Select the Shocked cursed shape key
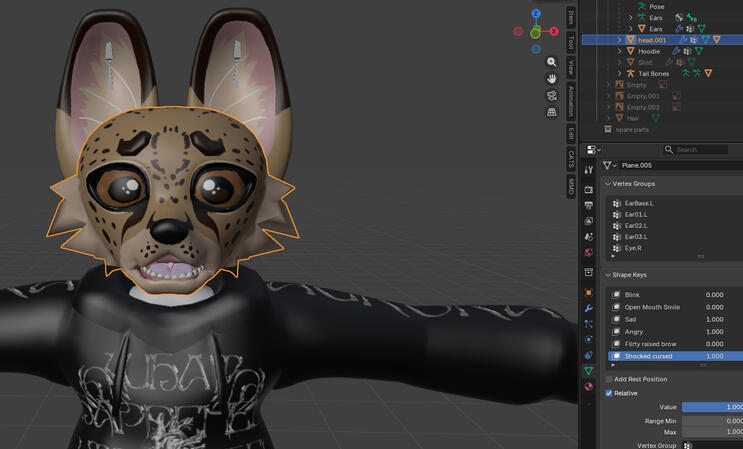This screenshot has width=743, height=449. 675,356
